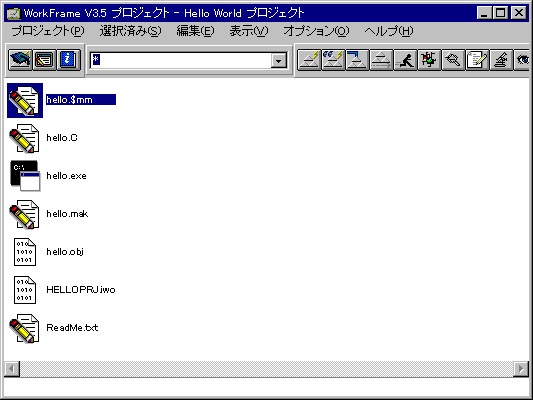Select the ReadMe.txt file

pos(72,328)
